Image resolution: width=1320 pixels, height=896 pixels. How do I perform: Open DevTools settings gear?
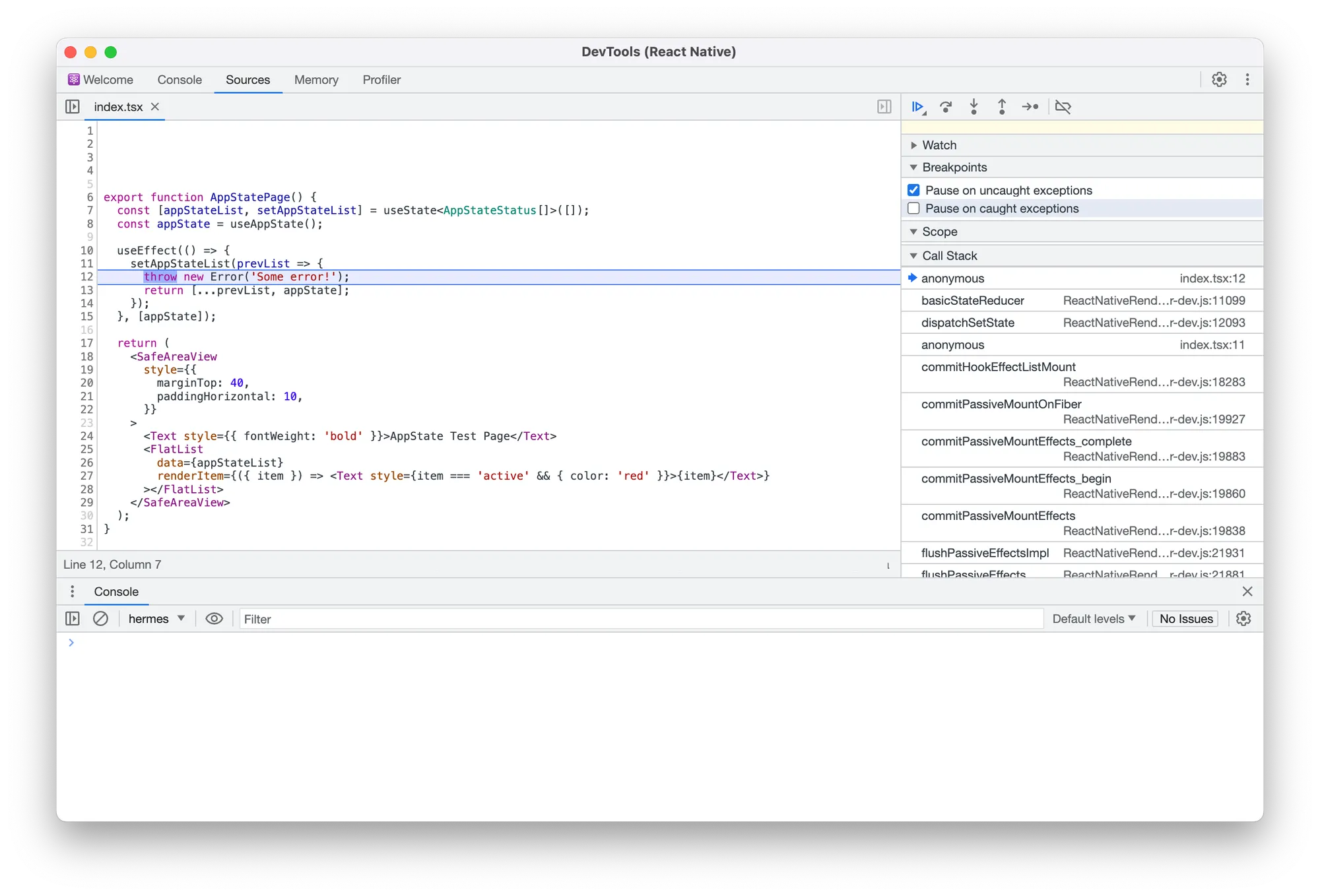click(1219, 80)
